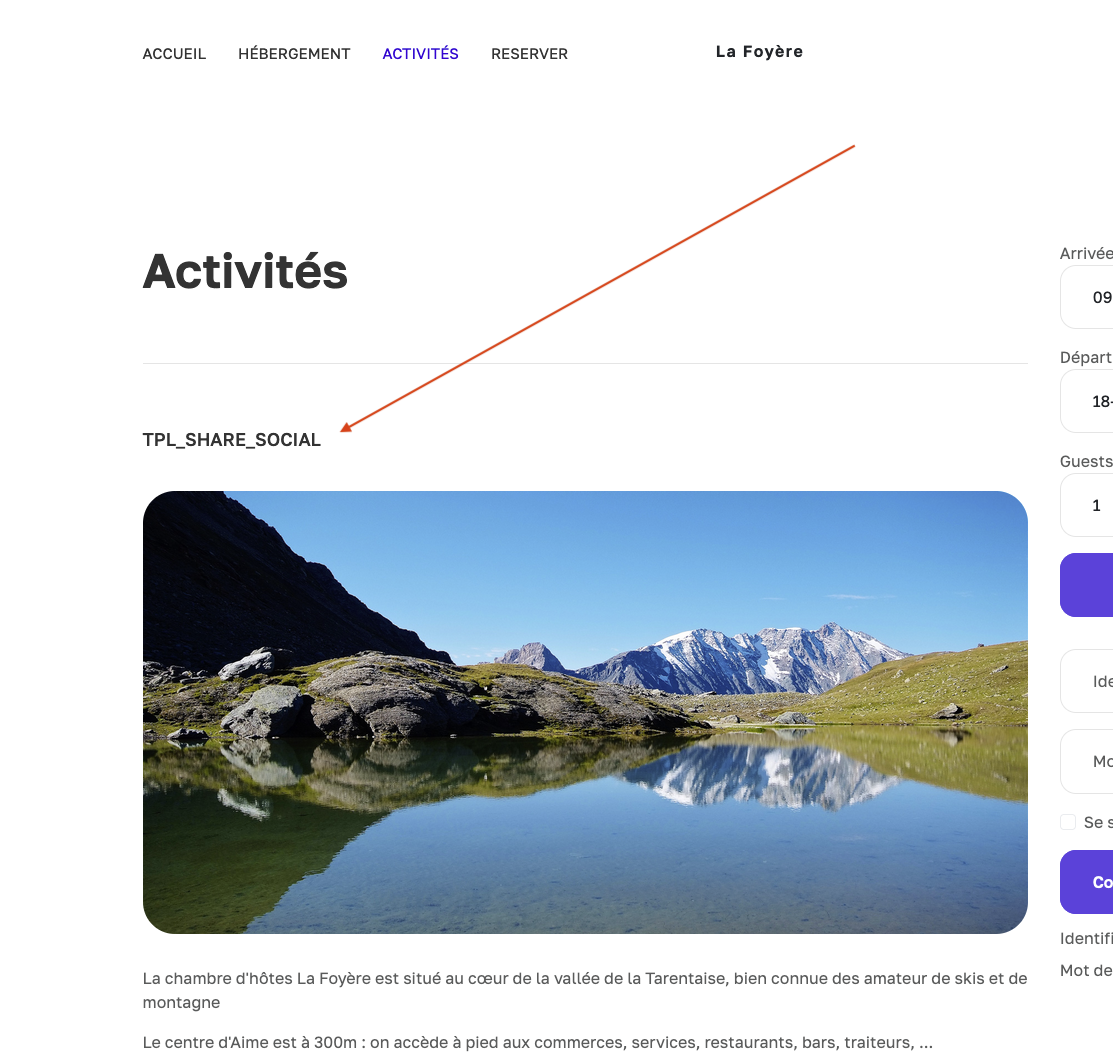Click the mountain lake photo
This screenshot has width=1113, height=1055.
click(585, 712)
